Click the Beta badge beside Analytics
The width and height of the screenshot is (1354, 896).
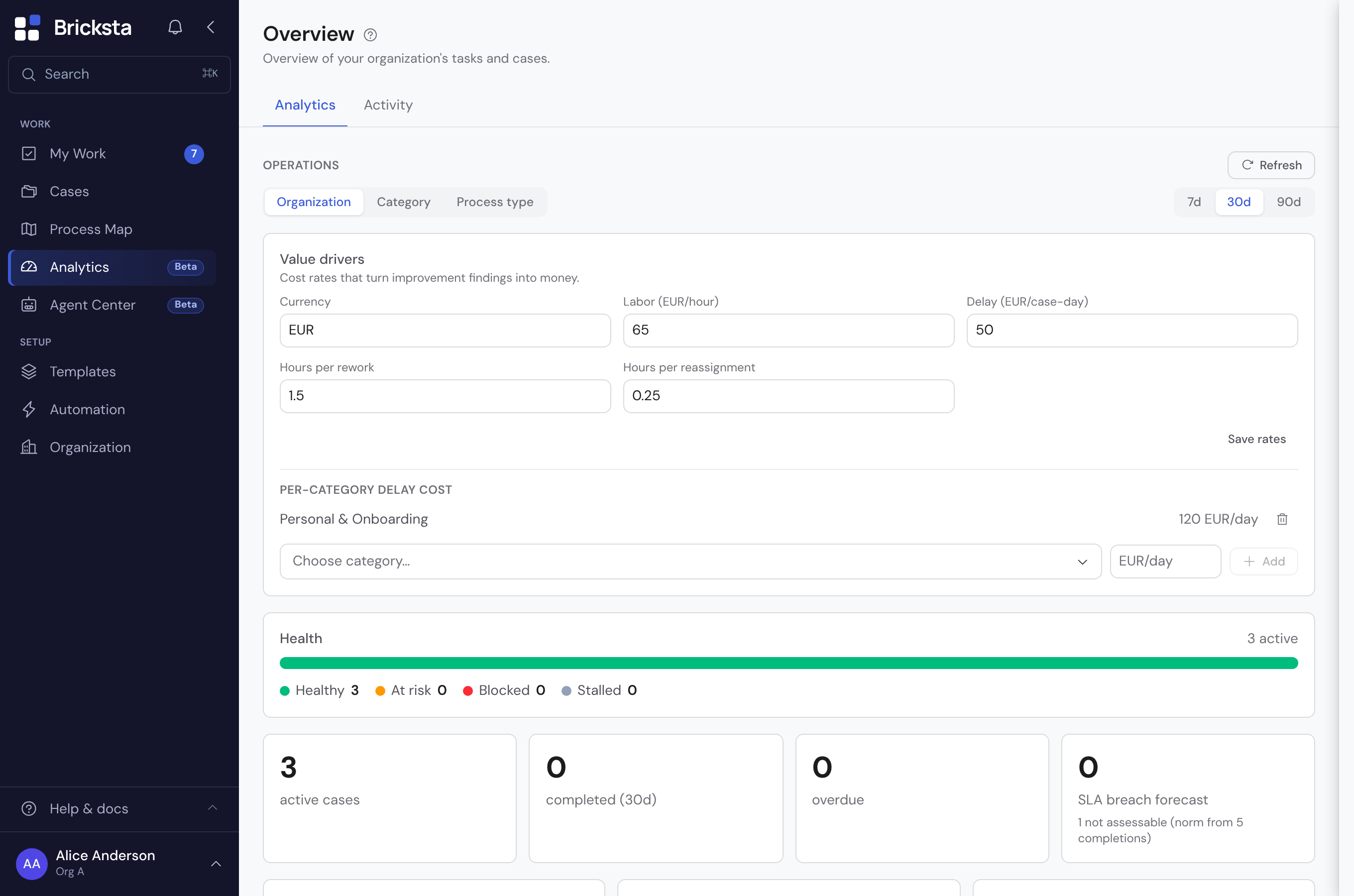tap(186, 267)
